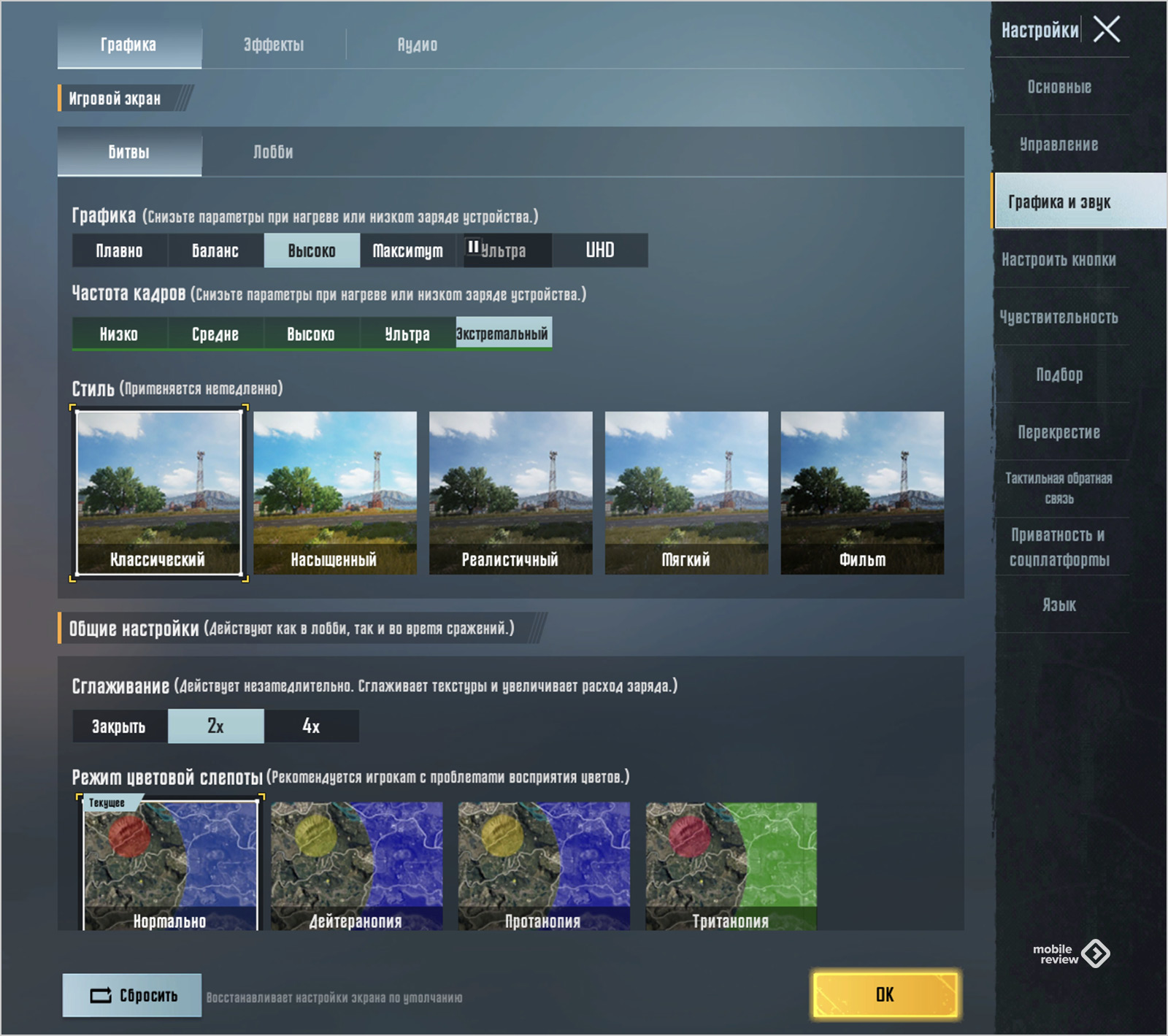Select the Битвы sub-tab
Viewport: 1168px width, 1036px height.
pos(129,152)
